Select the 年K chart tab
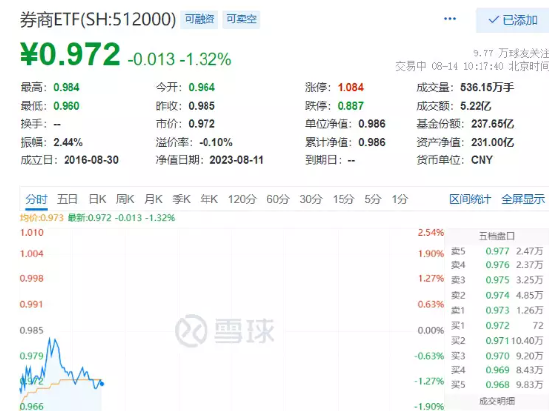 [209, 199]
